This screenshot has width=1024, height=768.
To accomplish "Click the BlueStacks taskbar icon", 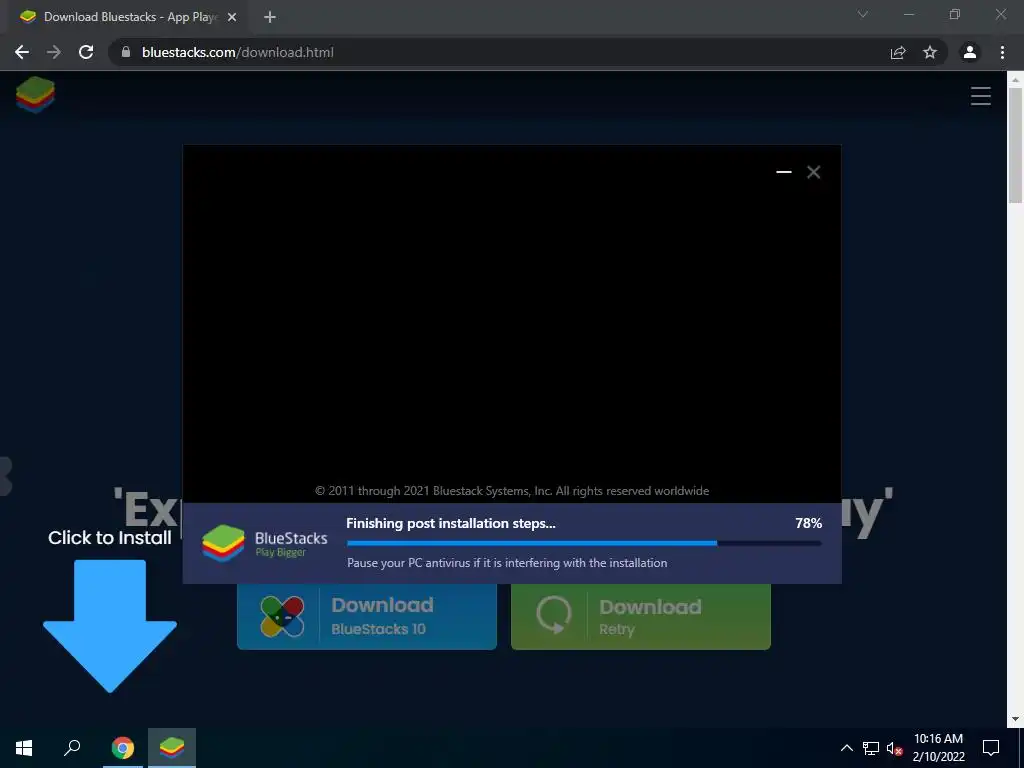I will coord(172,748).
